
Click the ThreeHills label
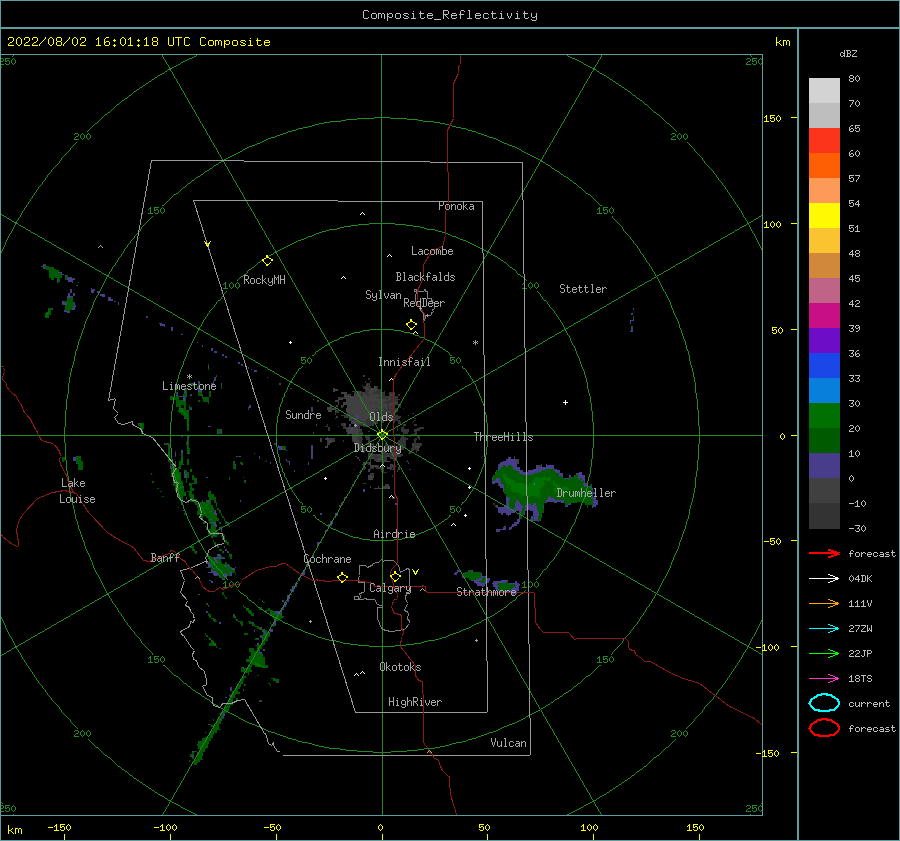click(x=503, y=437)
